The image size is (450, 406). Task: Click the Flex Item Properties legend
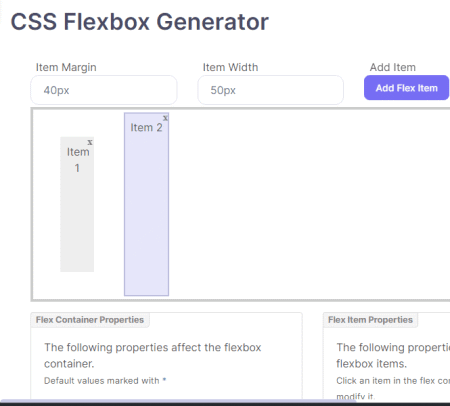coord(370,320)
